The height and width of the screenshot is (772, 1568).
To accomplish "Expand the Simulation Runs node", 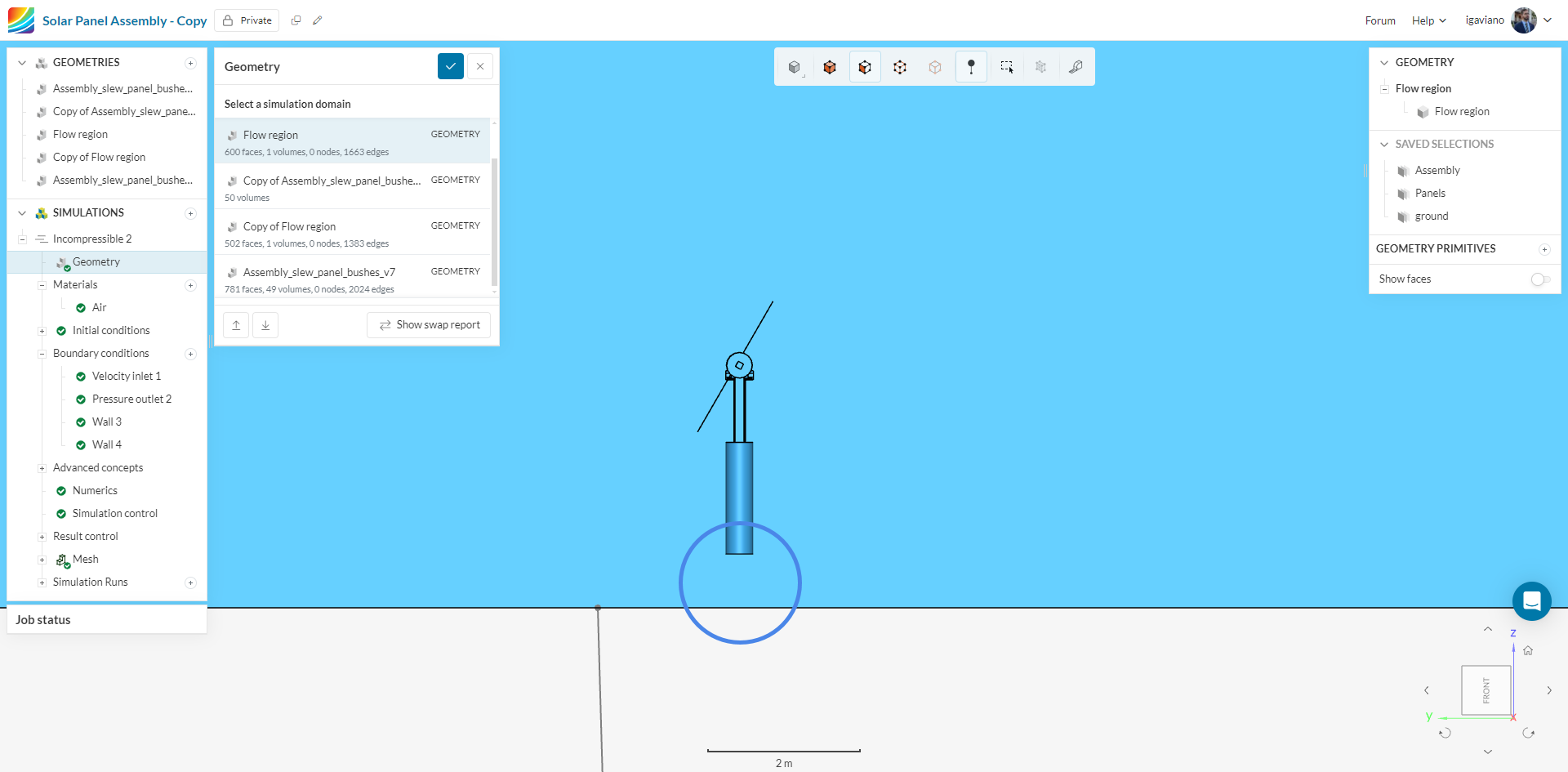I will click(42, 582).
